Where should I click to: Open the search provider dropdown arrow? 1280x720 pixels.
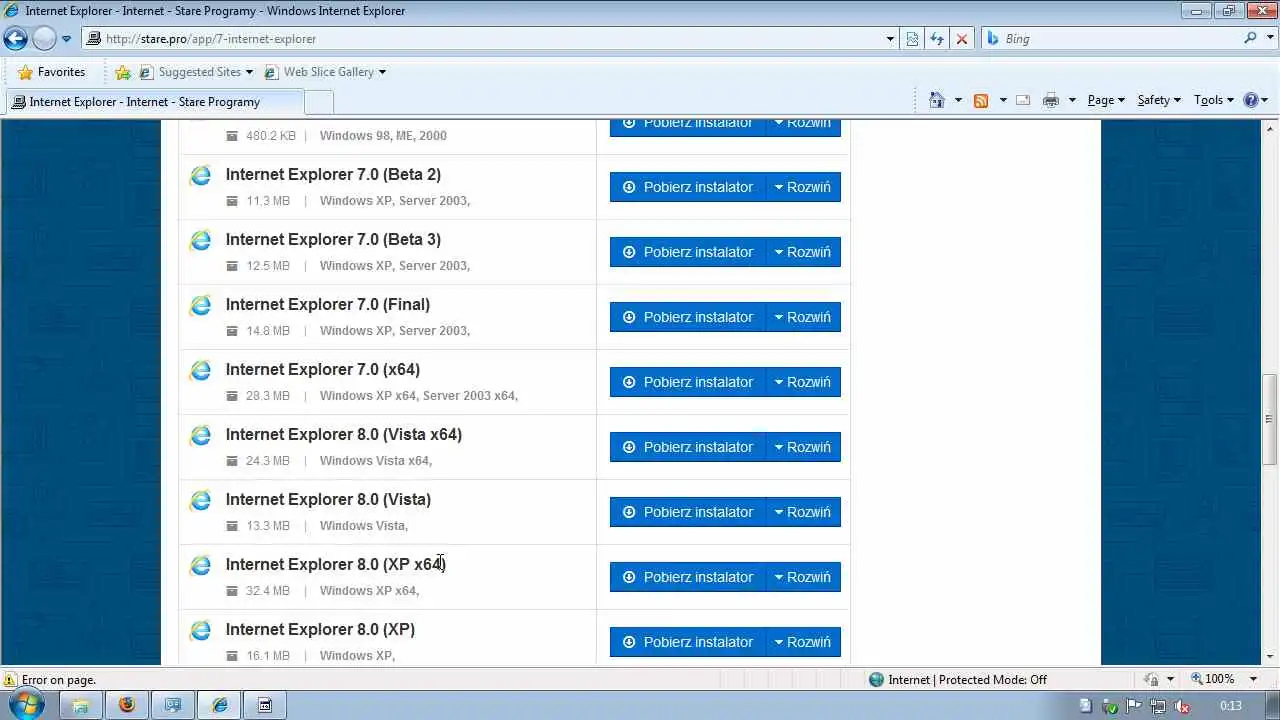(1269, 39)
